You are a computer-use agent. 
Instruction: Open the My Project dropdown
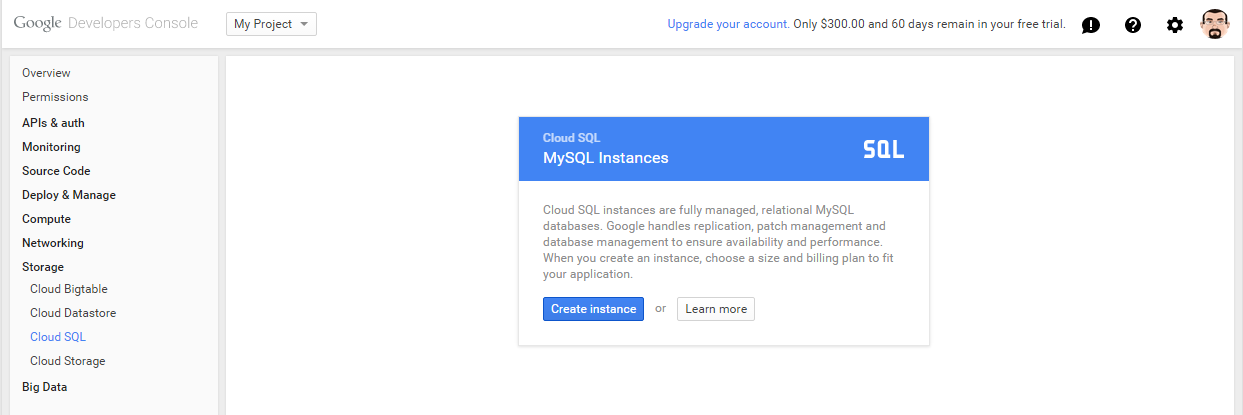point(271,24)
